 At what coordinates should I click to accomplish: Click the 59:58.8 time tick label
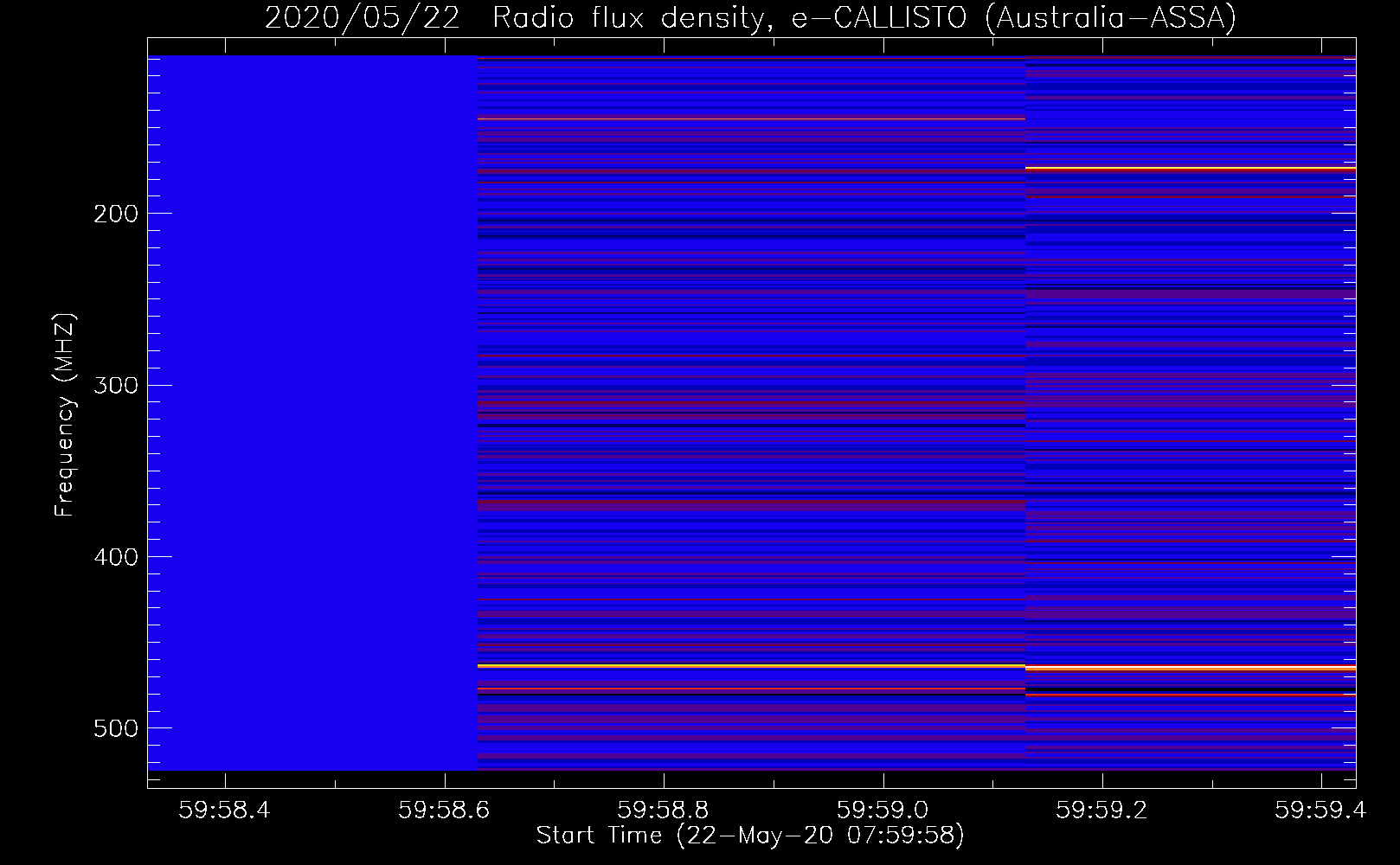click(x=664, y=810)
